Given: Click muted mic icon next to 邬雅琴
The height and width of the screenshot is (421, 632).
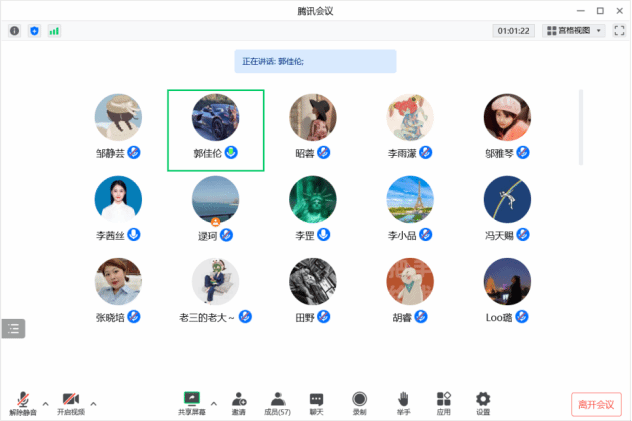Looking at the screenshot, I should [523, 152].
